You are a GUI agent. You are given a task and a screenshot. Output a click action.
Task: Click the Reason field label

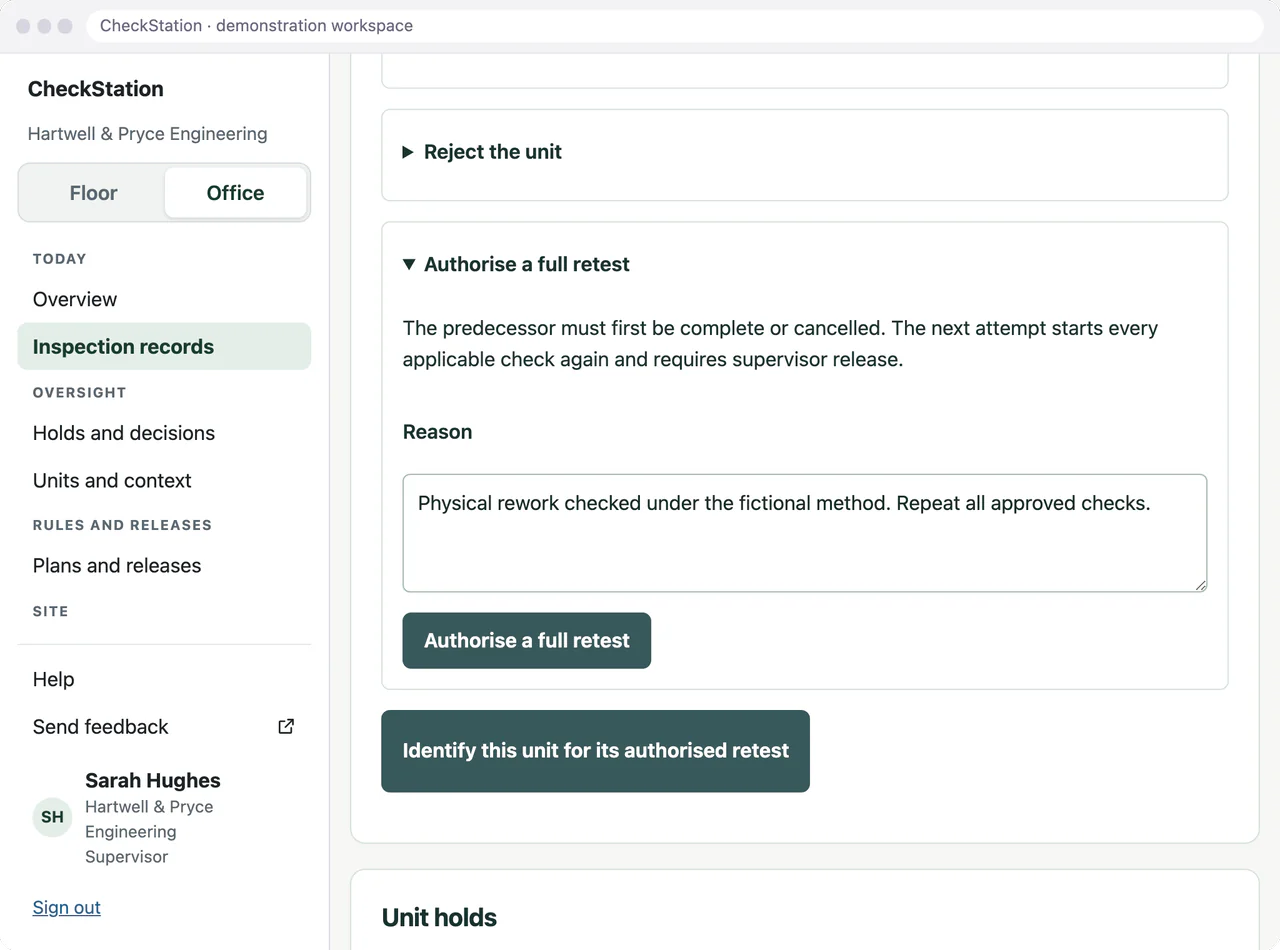point(437,432)
